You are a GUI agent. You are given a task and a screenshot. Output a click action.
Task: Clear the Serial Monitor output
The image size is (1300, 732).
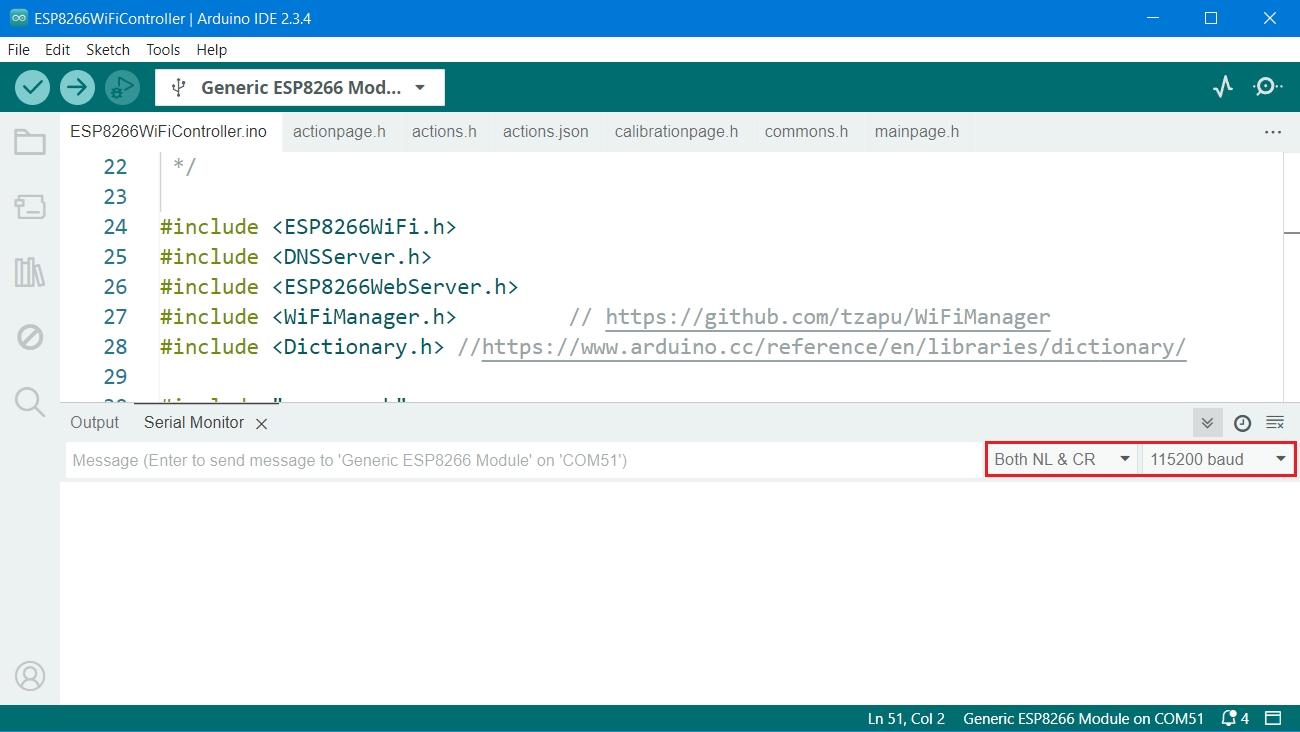1275,423
